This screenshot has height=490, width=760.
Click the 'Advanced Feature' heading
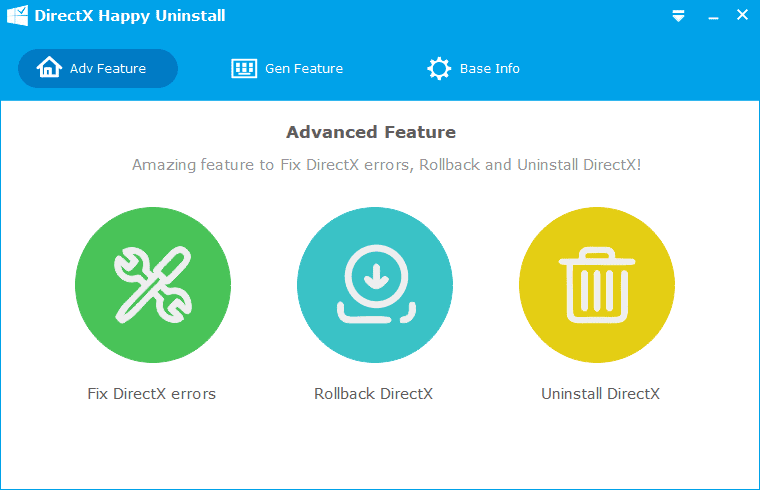371,132
